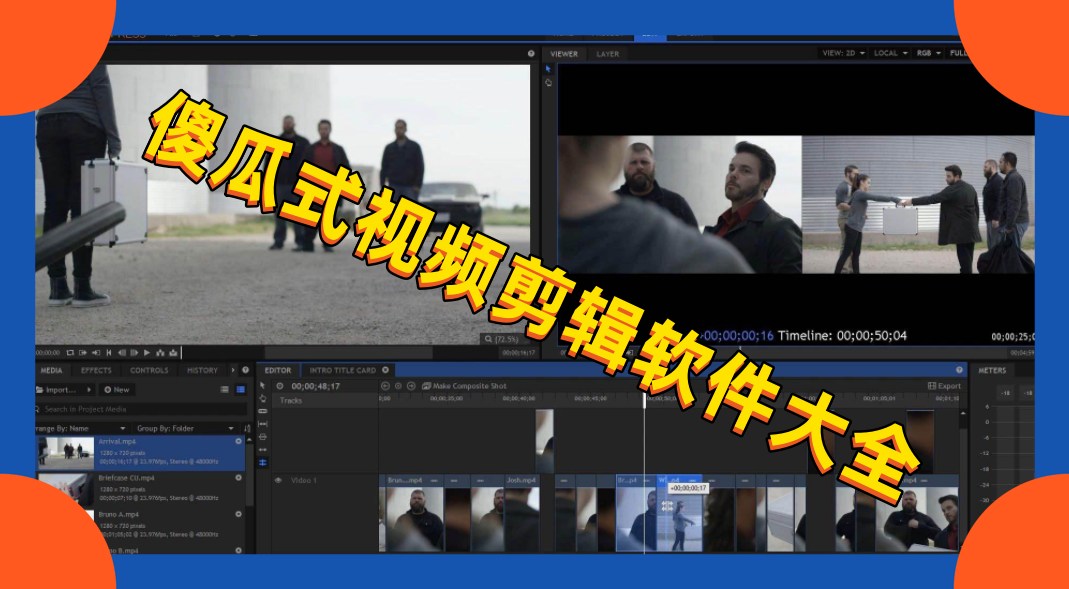The height and width of the screenshot is (589, 1069).
Task: Click the Export button above the timeline
Action: point(943,384)
